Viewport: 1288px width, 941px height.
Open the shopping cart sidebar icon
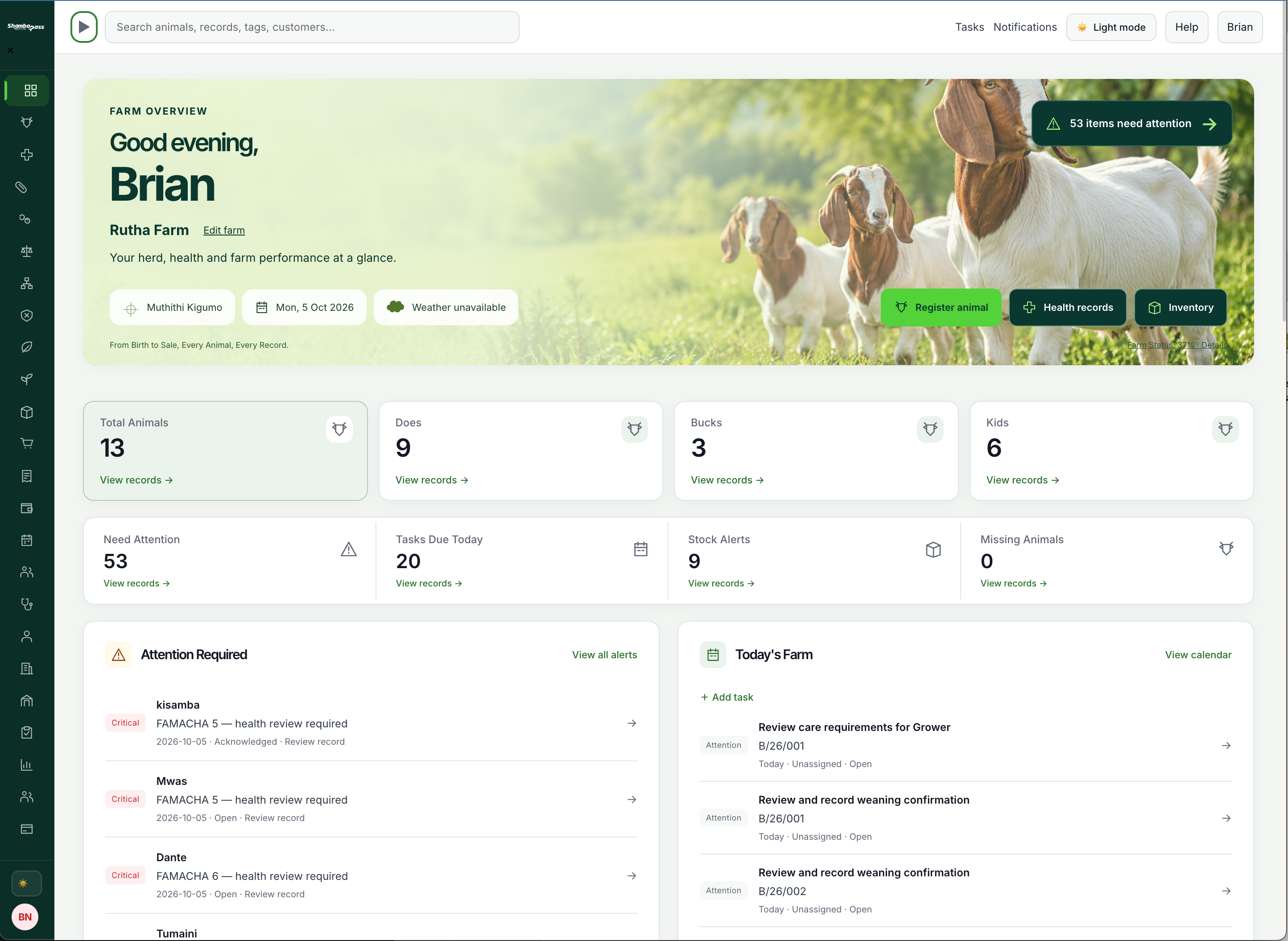(27, 443)
